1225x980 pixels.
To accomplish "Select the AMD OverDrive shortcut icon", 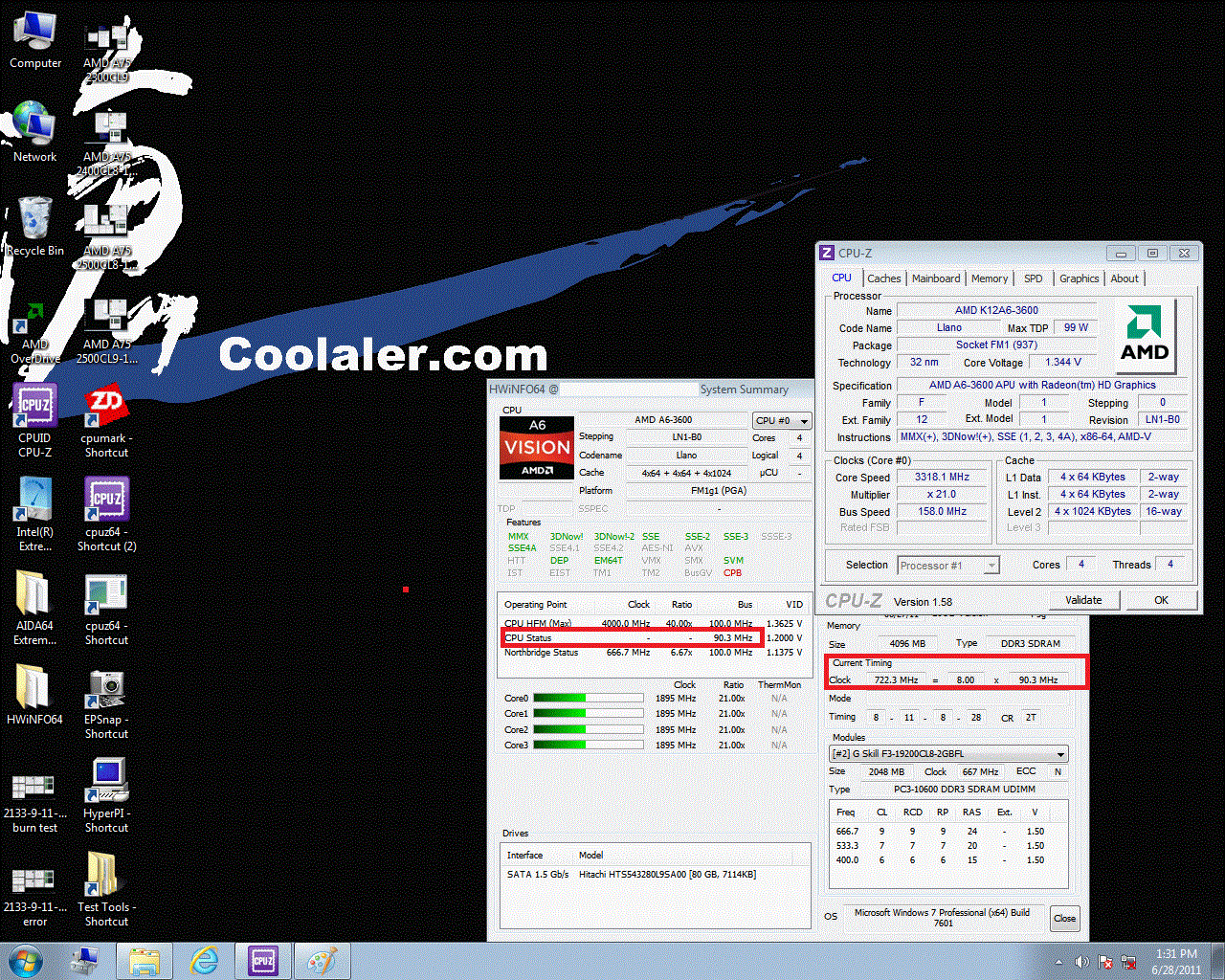I will [x=35, y=332].
